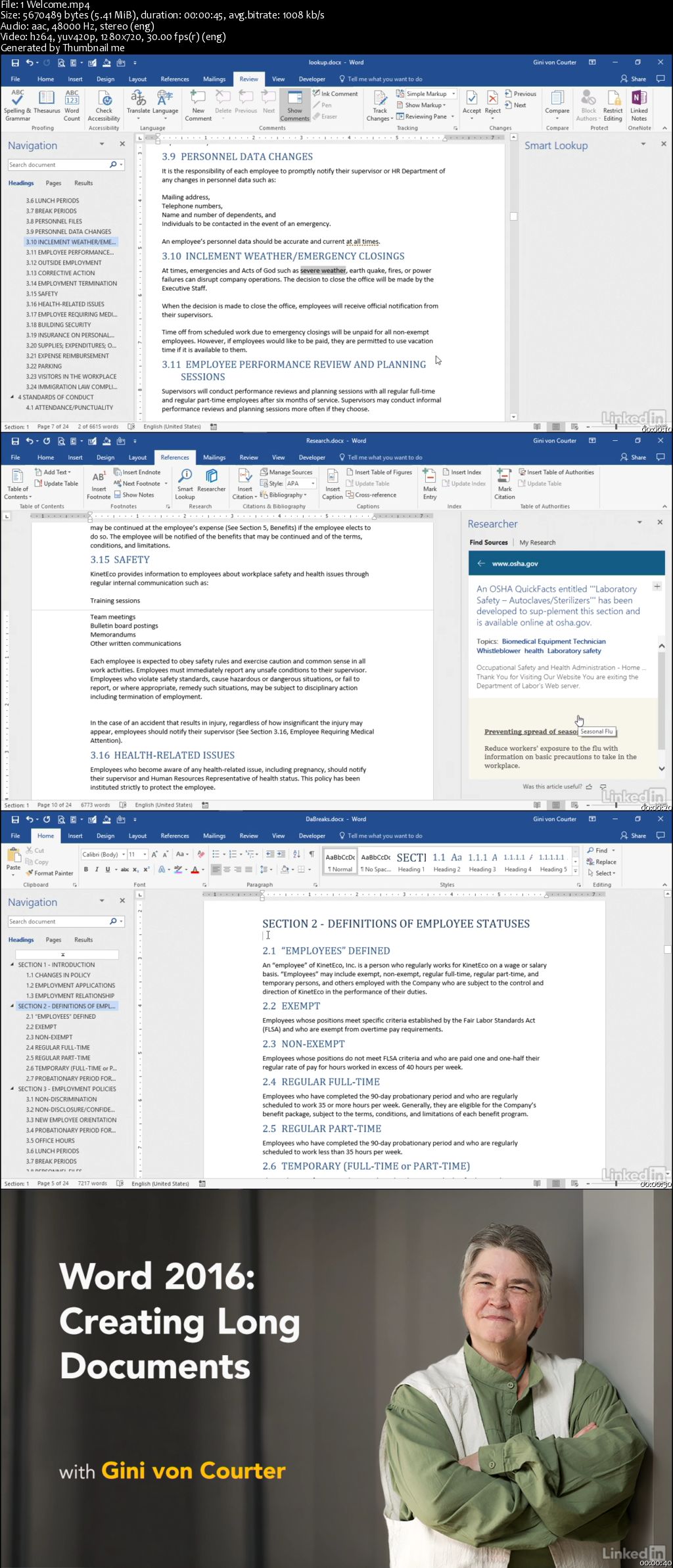Toggle Show/Hide paragraph marks in DaBreaks.docx

pyautogui.click(x=312, y=854)
